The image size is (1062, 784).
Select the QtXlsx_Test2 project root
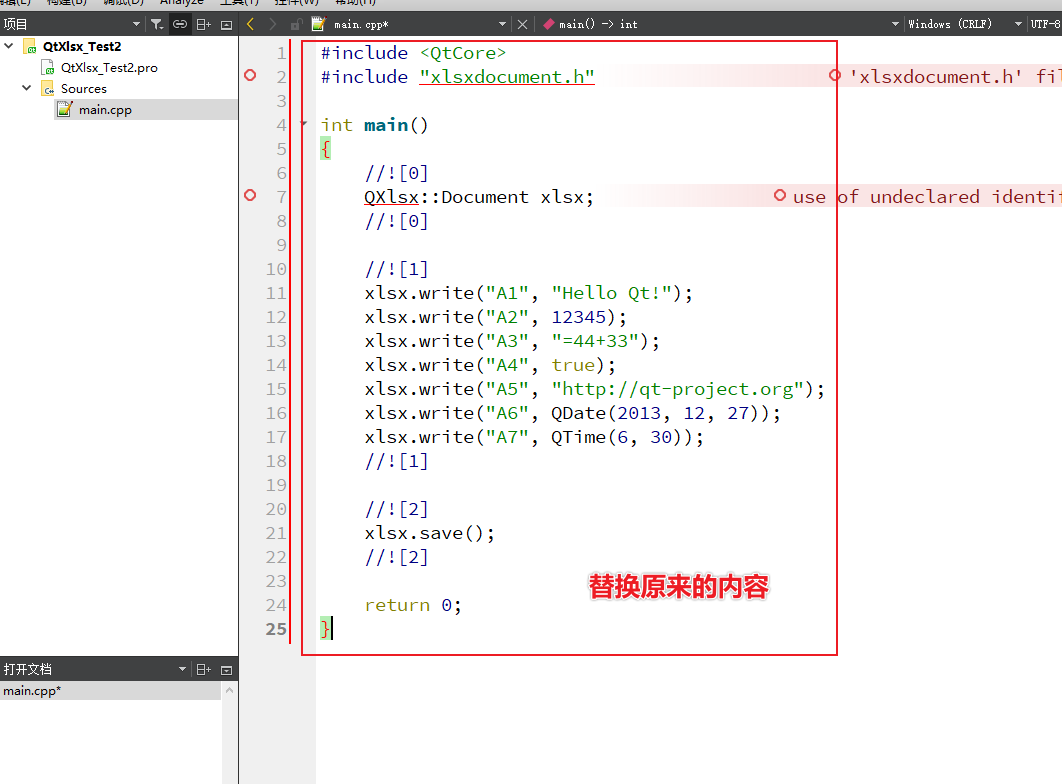click(x=82, y=47)
